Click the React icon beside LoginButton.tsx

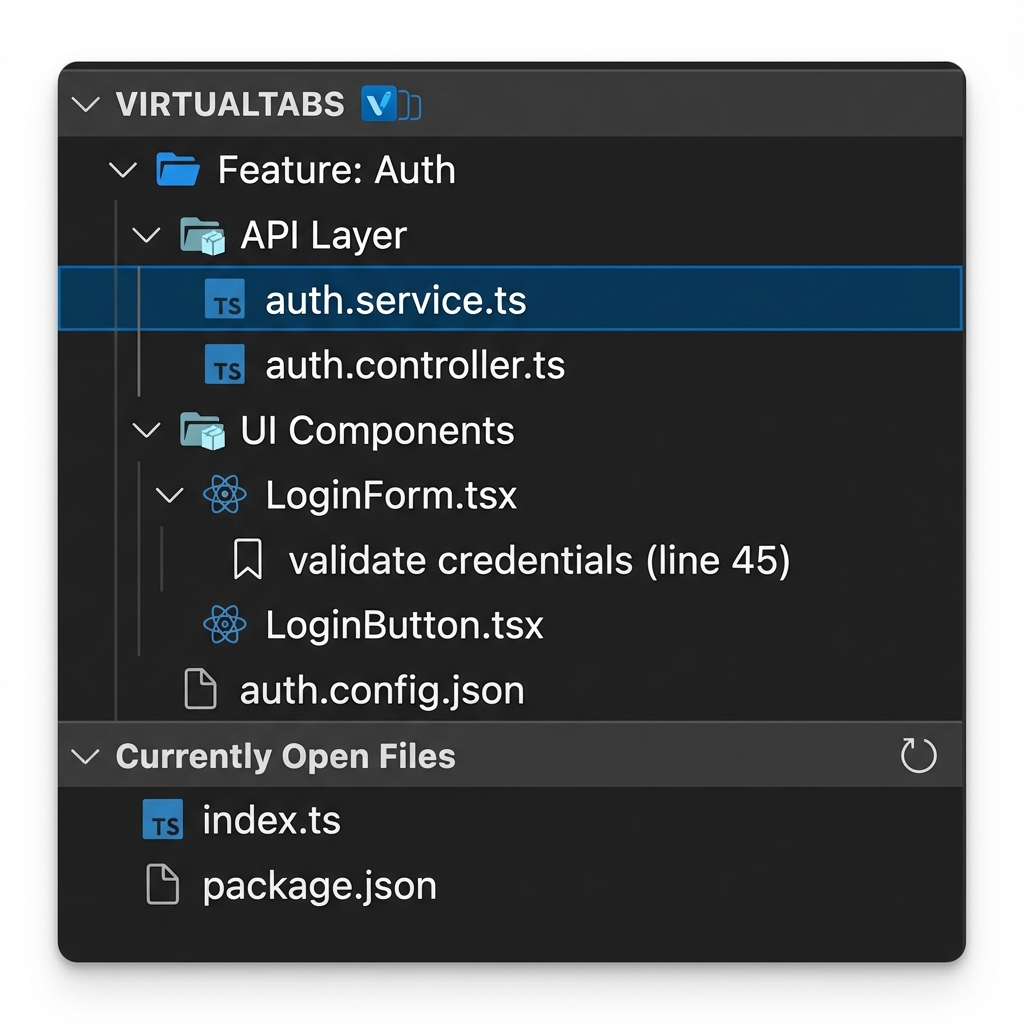pos(225,626)
